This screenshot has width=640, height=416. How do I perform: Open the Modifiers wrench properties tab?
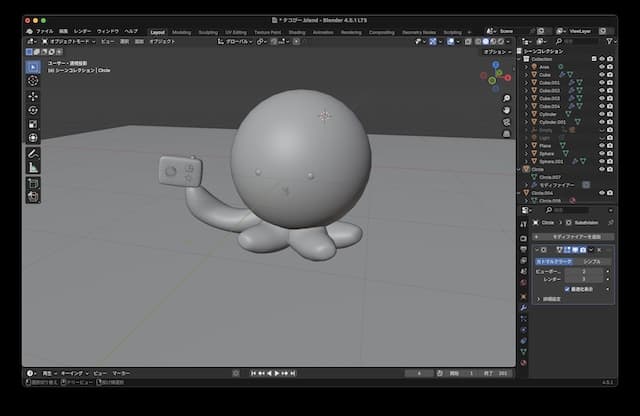click(524, 308)
